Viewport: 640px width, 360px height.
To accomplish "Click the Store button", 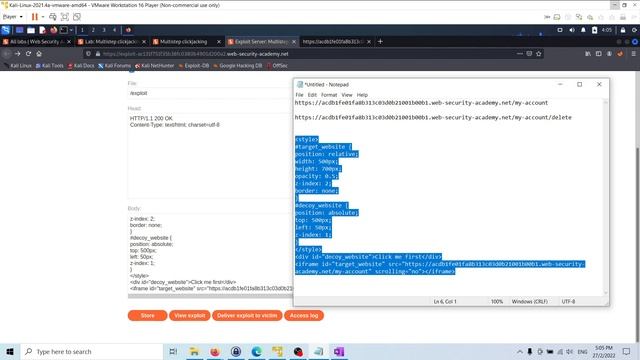I will click(x=147, y=316).
